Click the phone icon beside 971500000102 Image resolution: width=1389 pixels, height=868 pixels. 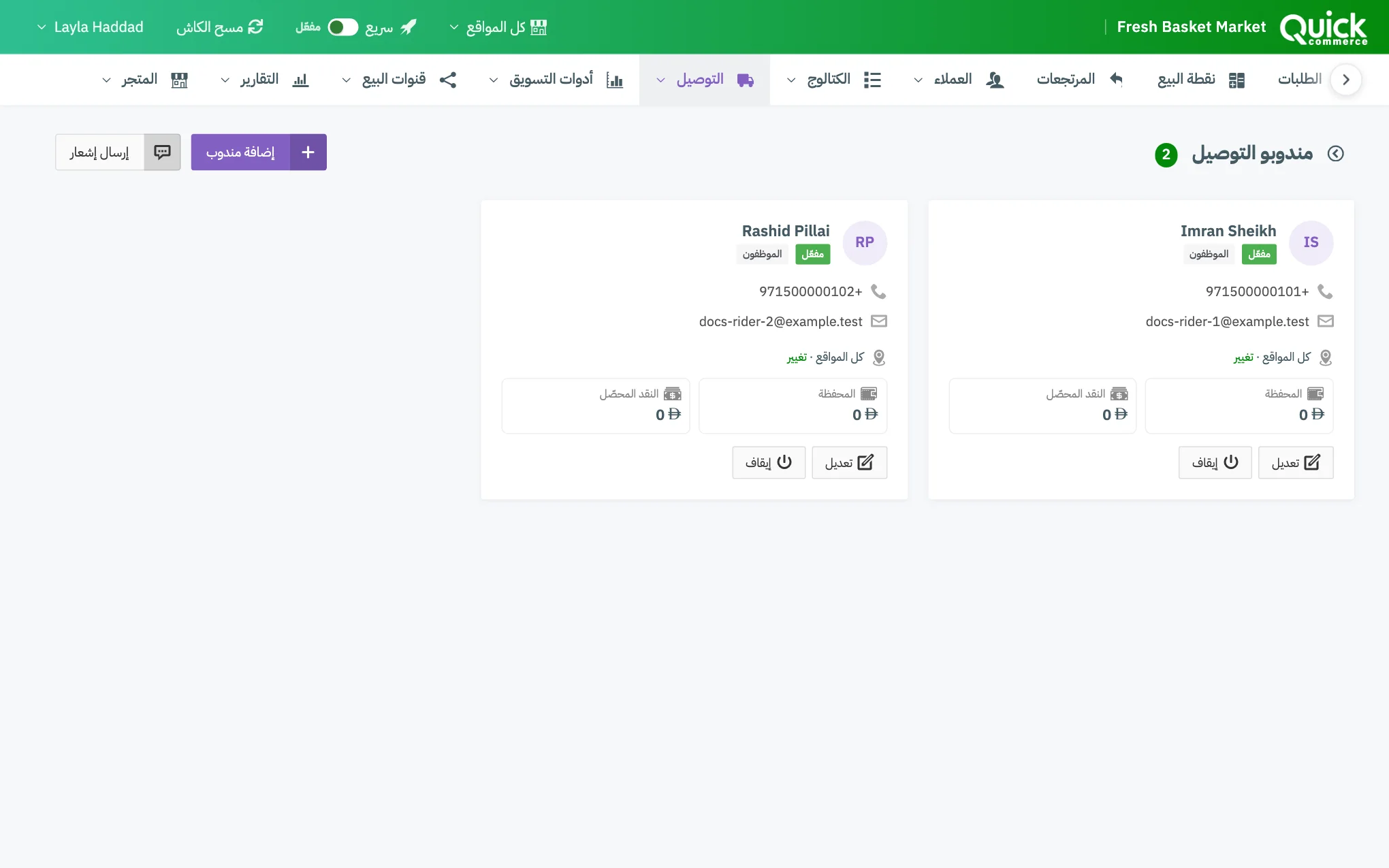pyautogui.click(x=879, y=291)
